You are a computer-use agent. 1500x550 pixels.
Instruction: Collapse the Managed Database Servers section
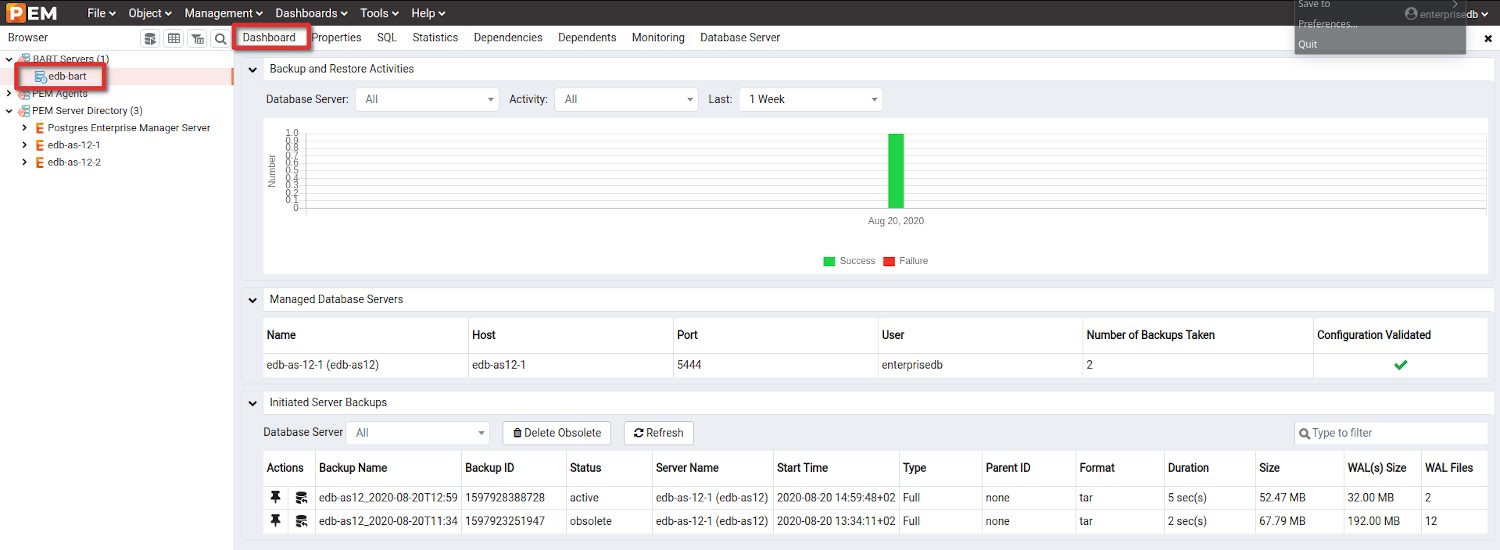(252, 299)
